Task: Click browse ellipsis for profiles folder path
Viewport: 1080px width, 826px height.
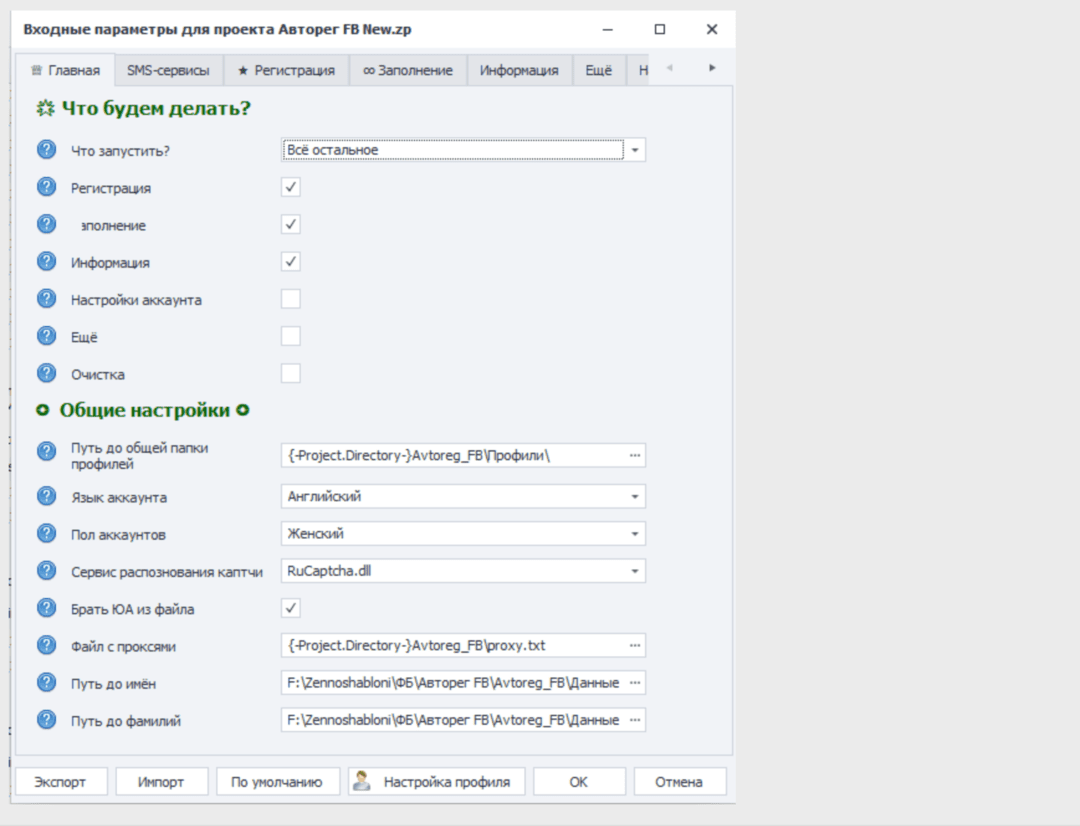Action: (634, 455)
